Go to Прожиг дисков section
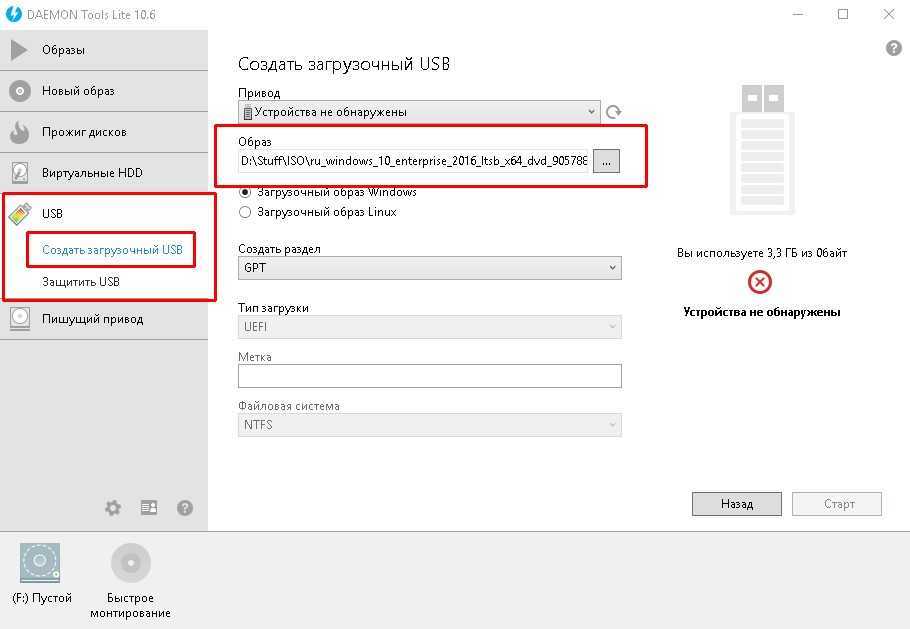Viewport: 910px width, 629px height. tap(84, 132)
